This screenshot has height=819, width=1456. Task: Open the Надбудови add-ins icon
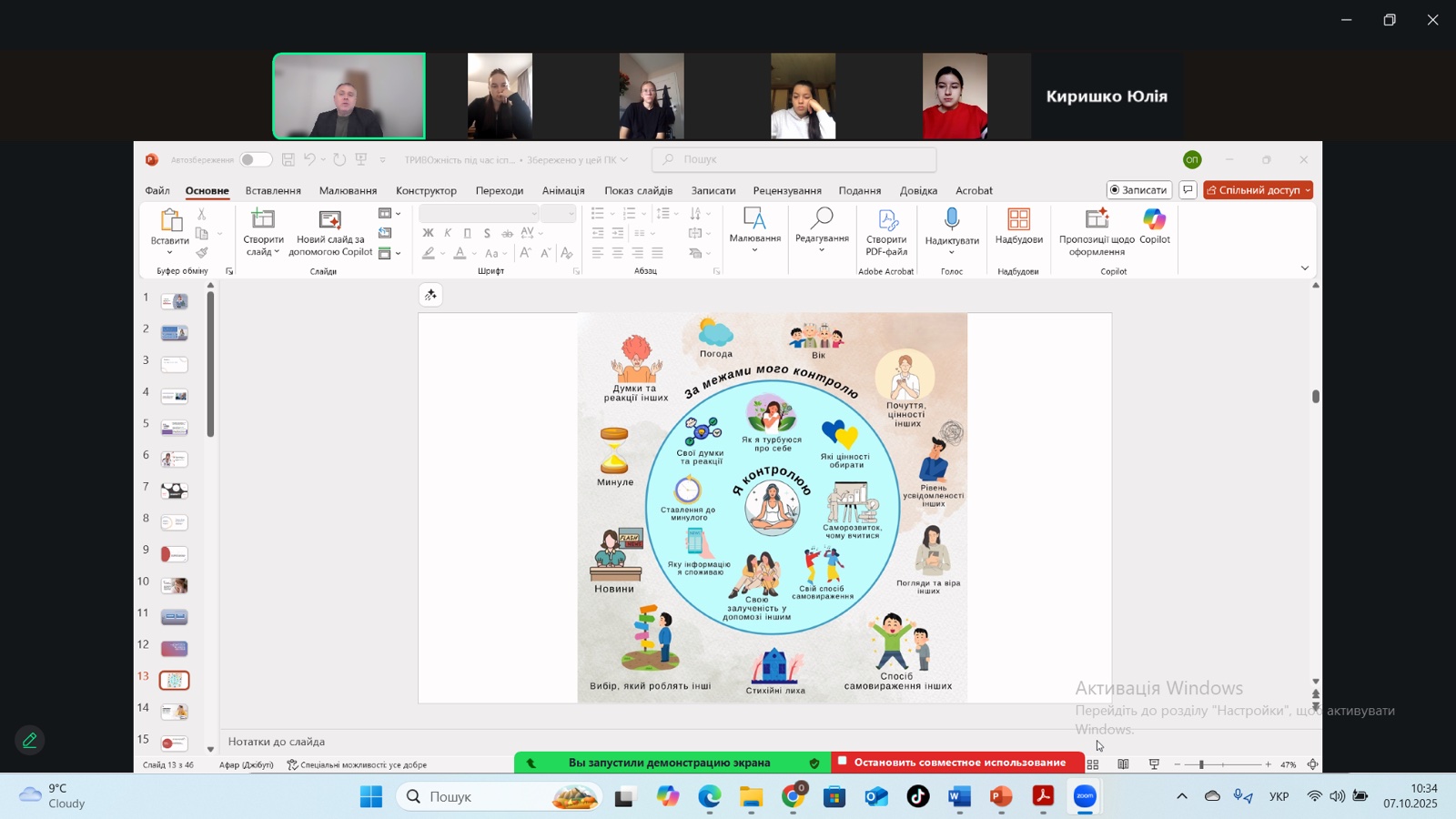(1018, 220)
